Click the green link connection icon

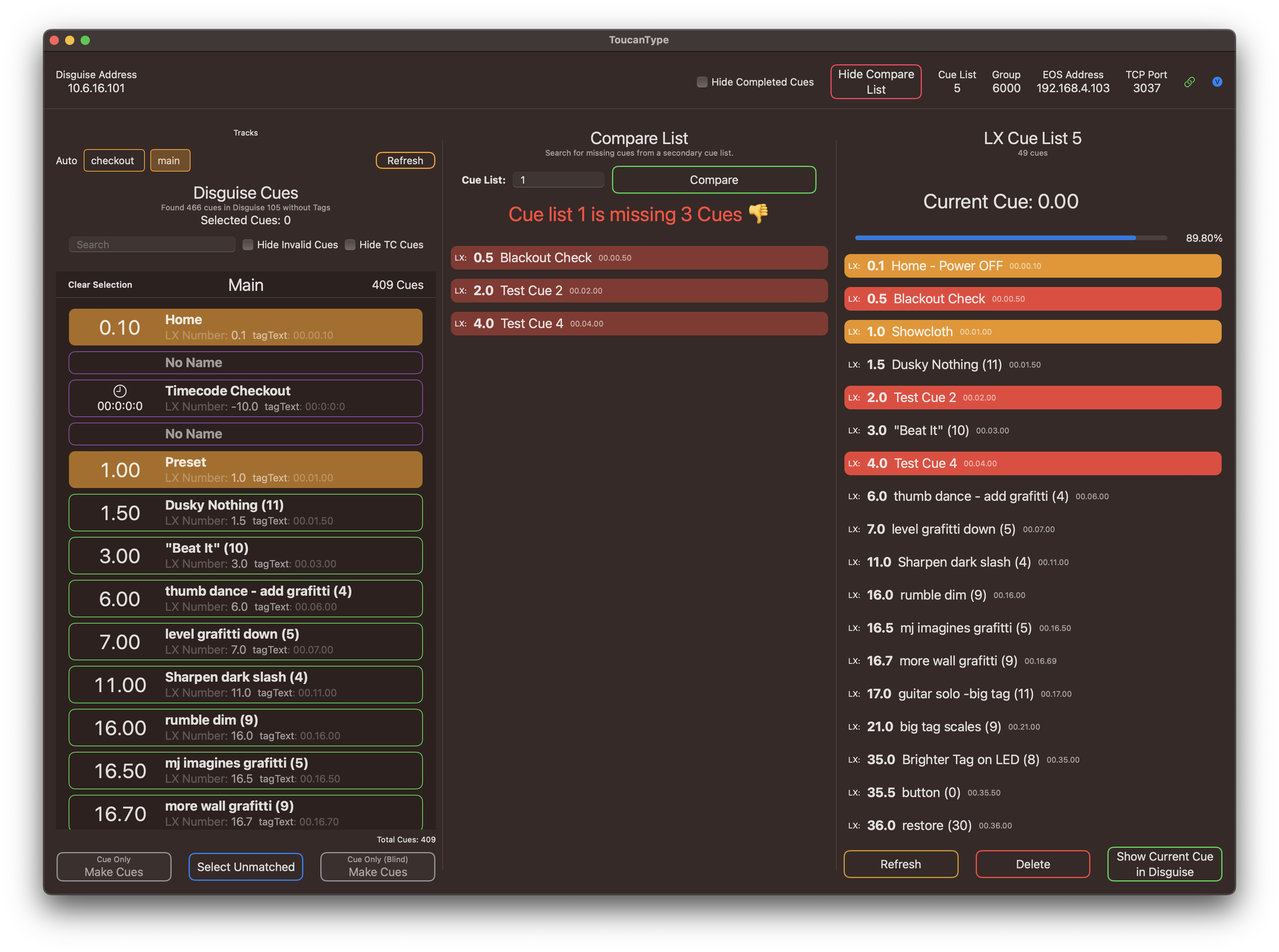pyautogui.click(x=1189, y=82)
